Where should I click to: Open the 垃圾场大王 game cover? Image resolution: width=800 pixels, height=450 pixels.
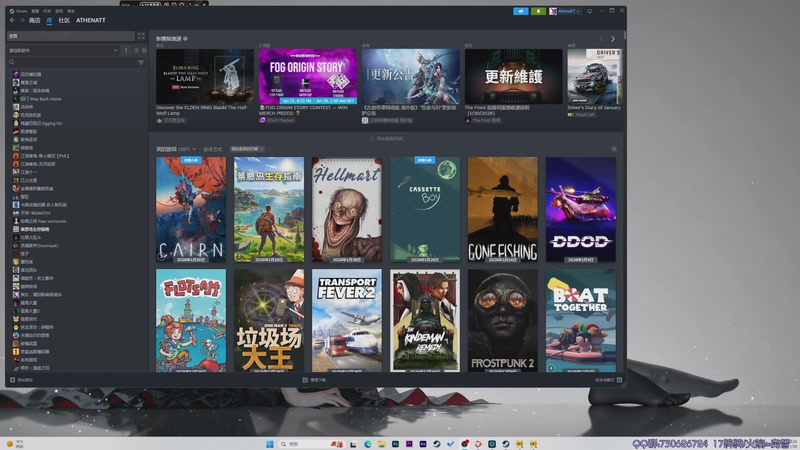pos(269,320)
